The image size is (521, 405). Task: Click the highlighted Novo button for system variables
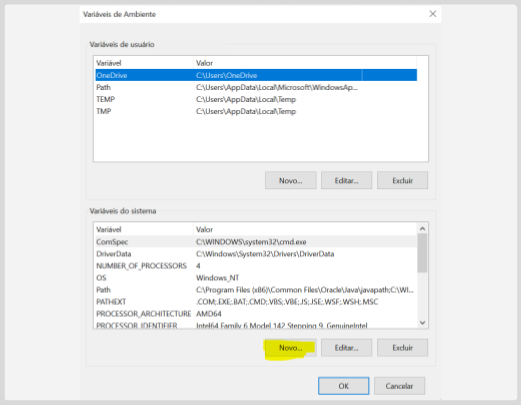point(290,348)
